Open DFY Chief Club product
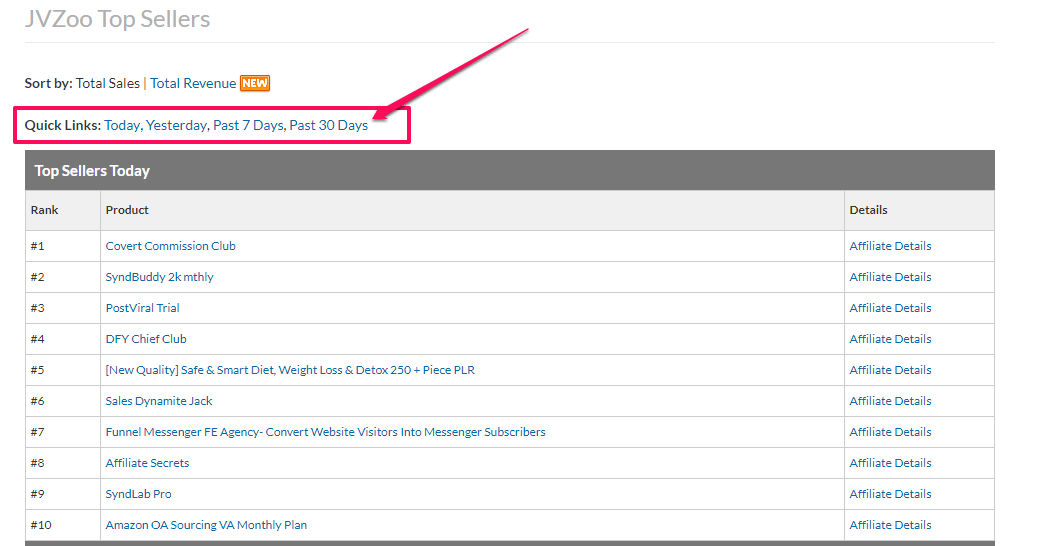1041x546 pixels. [146, 339]
